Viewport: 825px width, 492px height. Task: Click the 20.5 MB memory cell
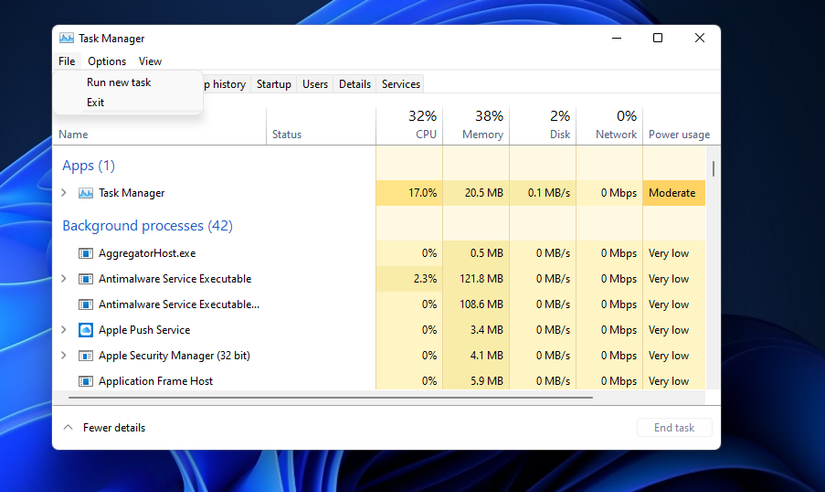click(x=476, y=193)
